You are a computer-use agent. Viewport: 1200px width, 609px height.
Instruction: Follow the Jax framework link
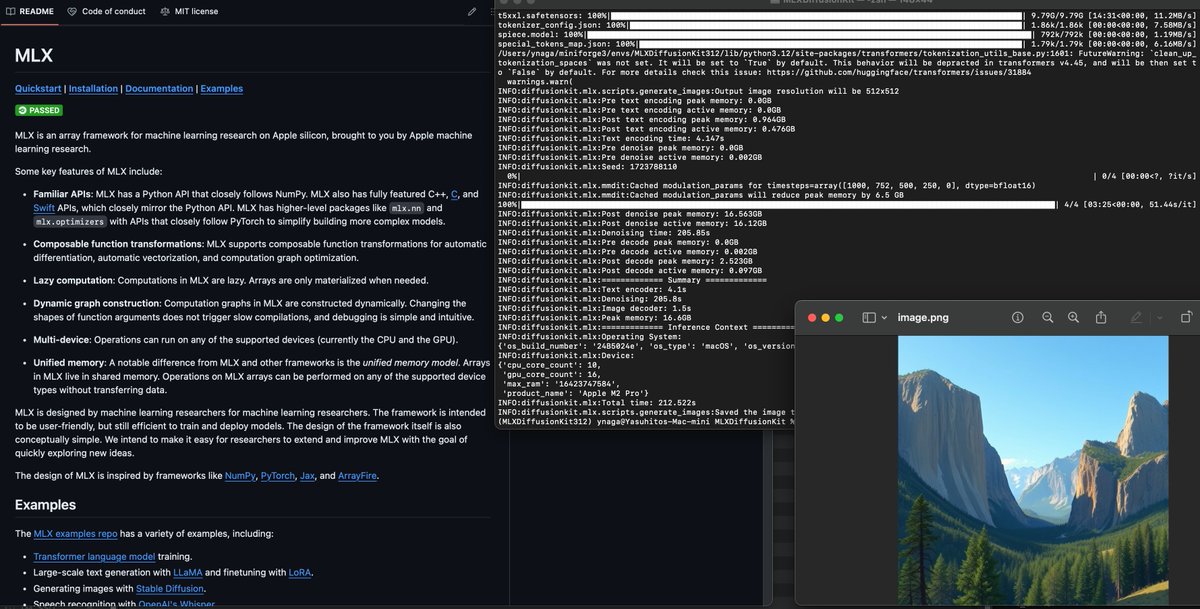tap(308, 475)
